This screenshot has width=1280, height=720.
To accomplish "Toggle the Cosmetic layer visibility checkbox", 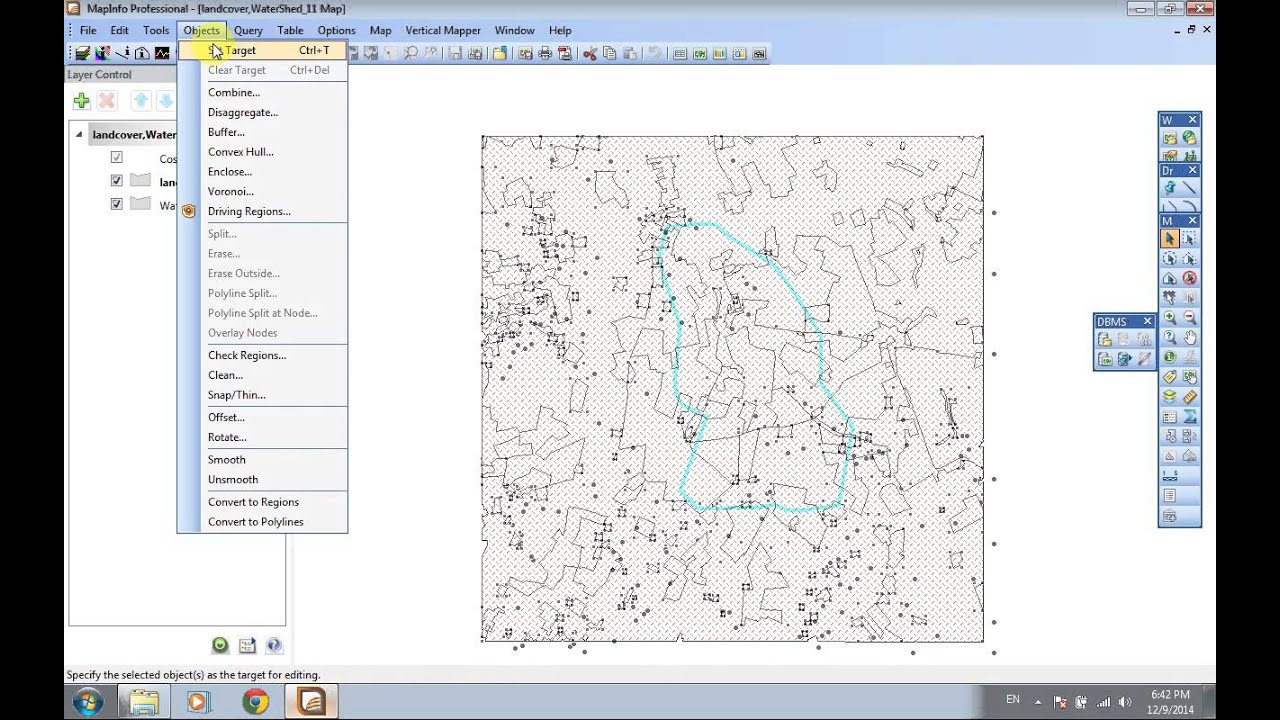I will point(117,158).
